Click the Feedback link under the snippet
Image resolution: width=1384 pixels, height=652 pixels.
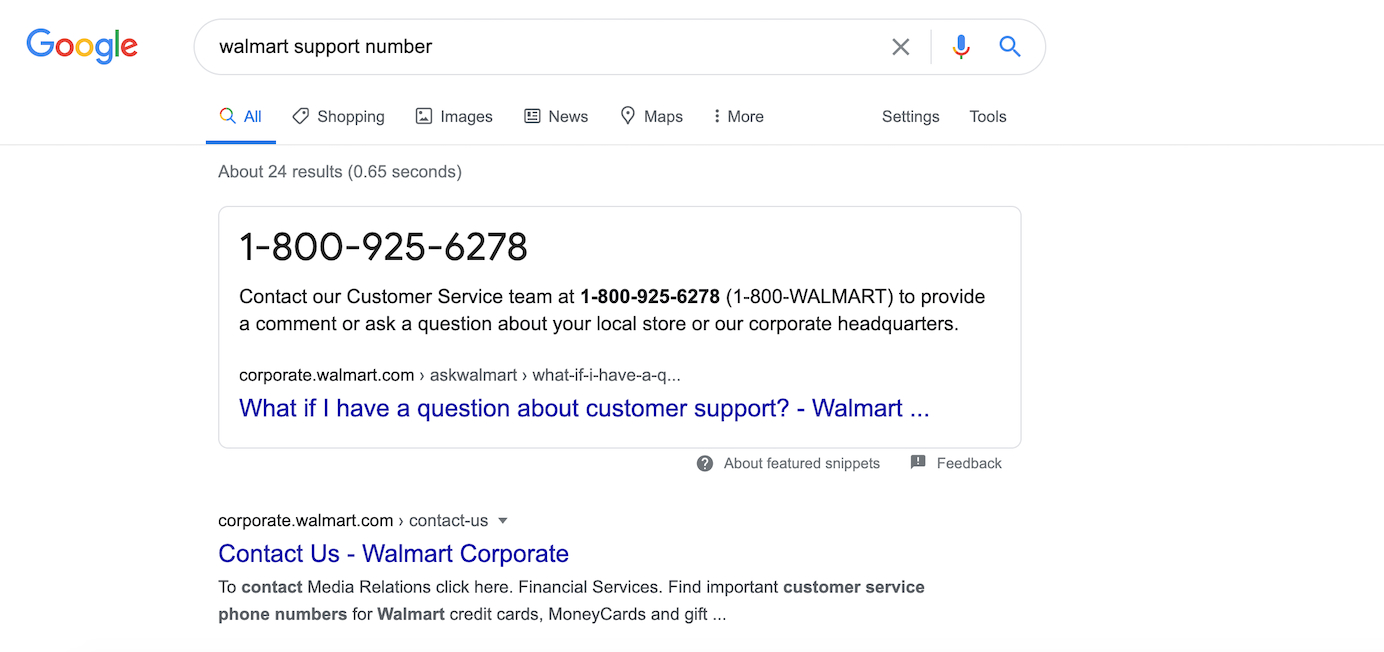point(969,463)
